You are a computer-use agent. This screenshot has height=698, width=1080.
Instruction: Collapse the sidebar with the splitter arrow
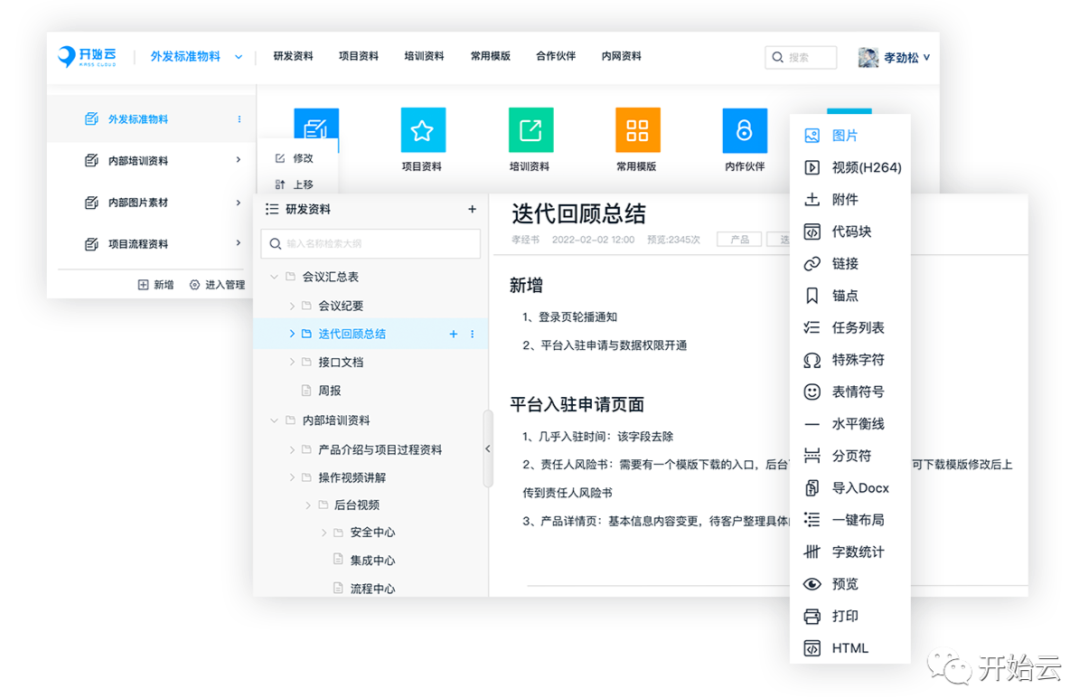(x=488, y=449)
